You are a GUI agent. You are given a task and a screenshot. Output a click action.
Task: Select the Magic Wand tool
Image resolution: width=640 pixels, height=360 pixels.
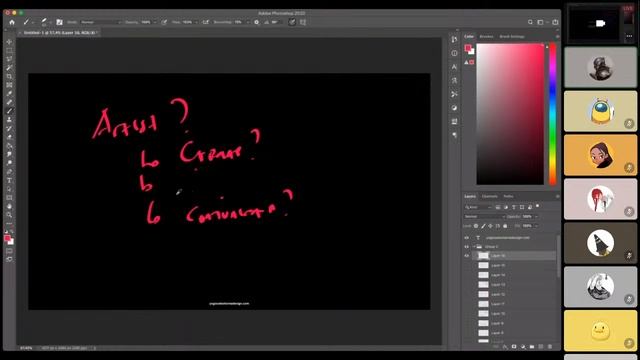click(x=9, y=68)
